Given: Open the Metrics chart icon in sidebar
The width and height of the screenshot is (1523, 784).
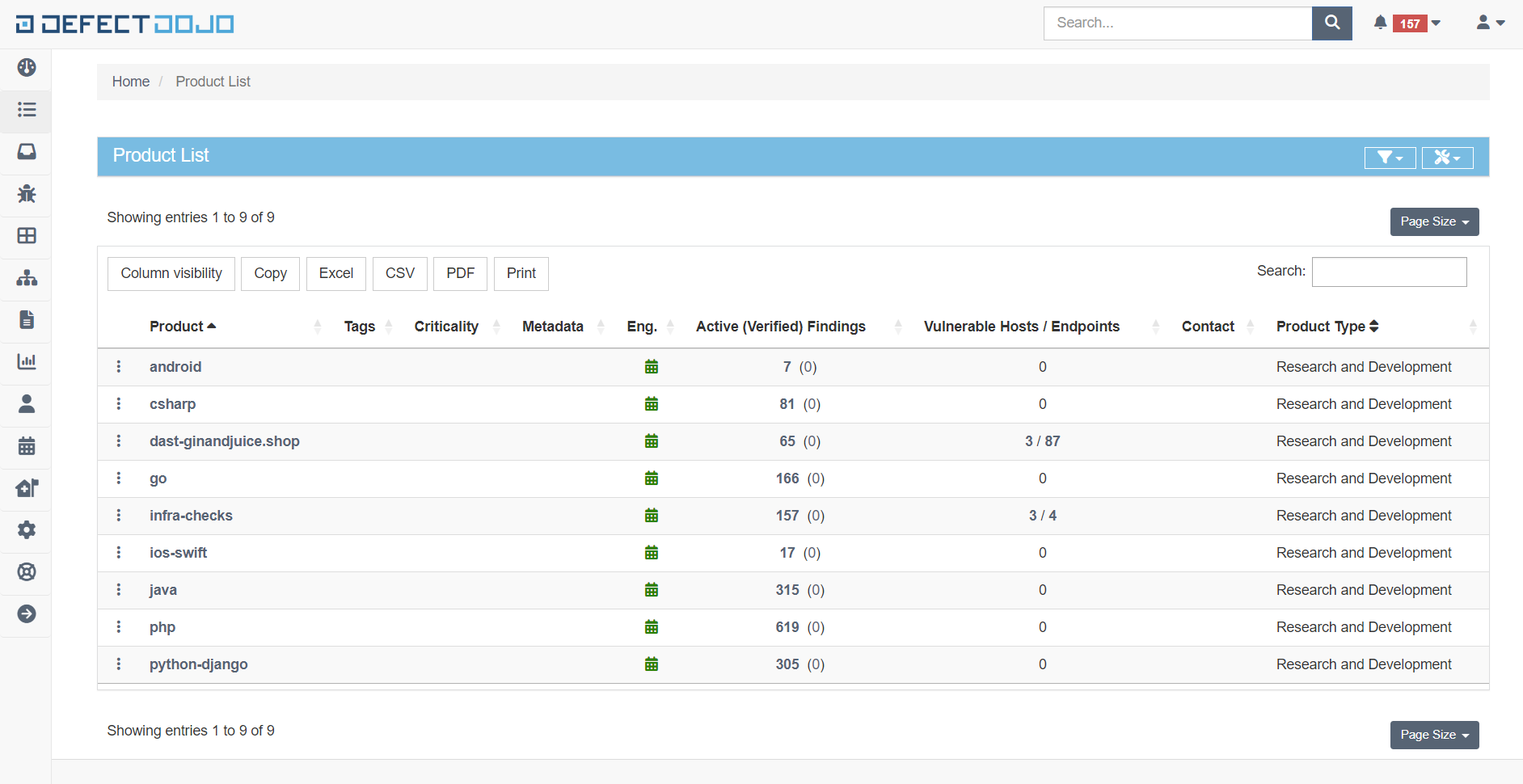Looking at the screenshot, I should (x=27, y=362).
